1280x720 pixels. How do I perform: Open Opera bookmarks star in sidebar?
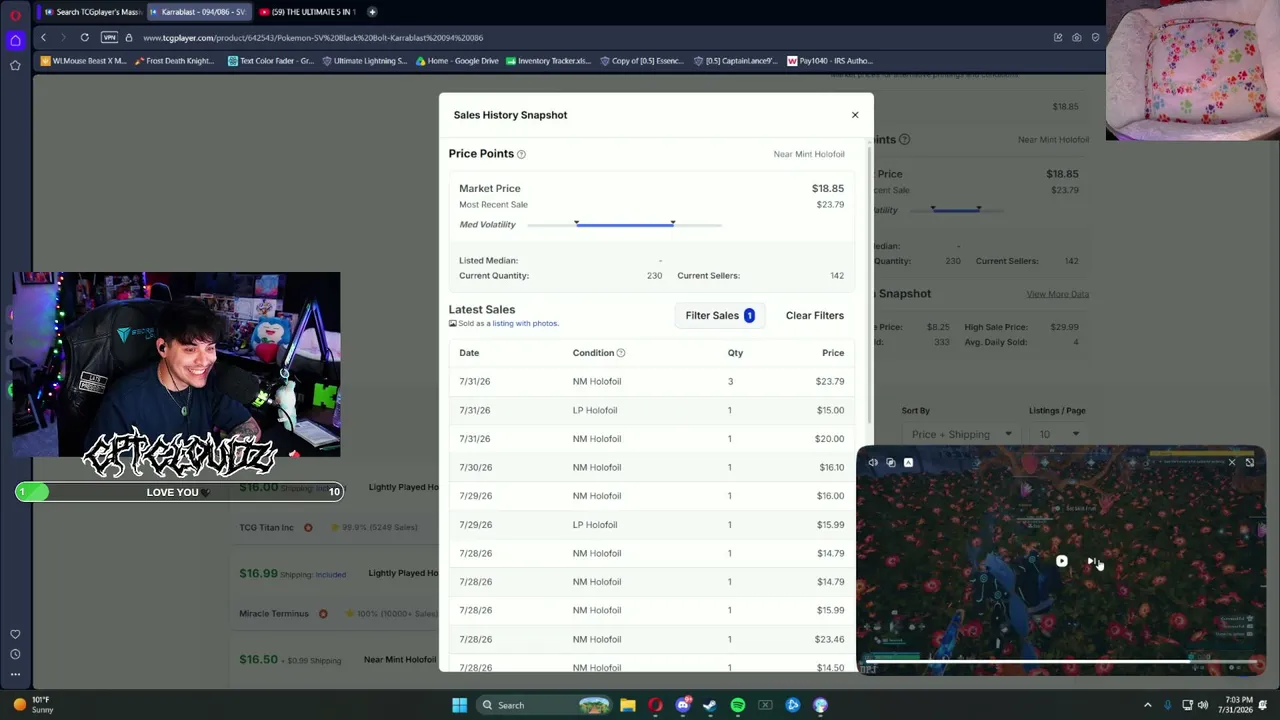point(15,65)
